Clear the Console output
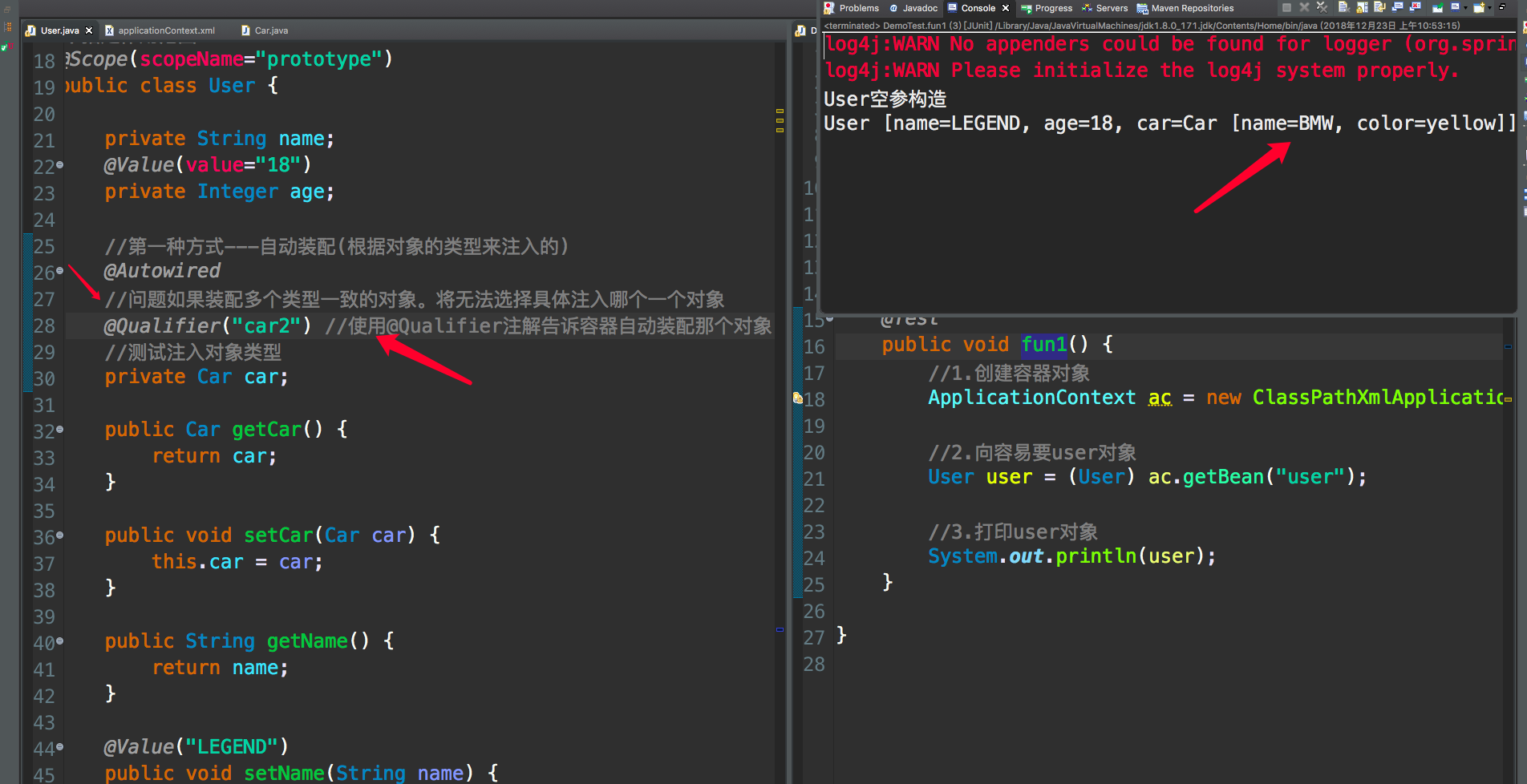The height and width of the screenshot is (784, 1527). click(x=1343, y=7)
